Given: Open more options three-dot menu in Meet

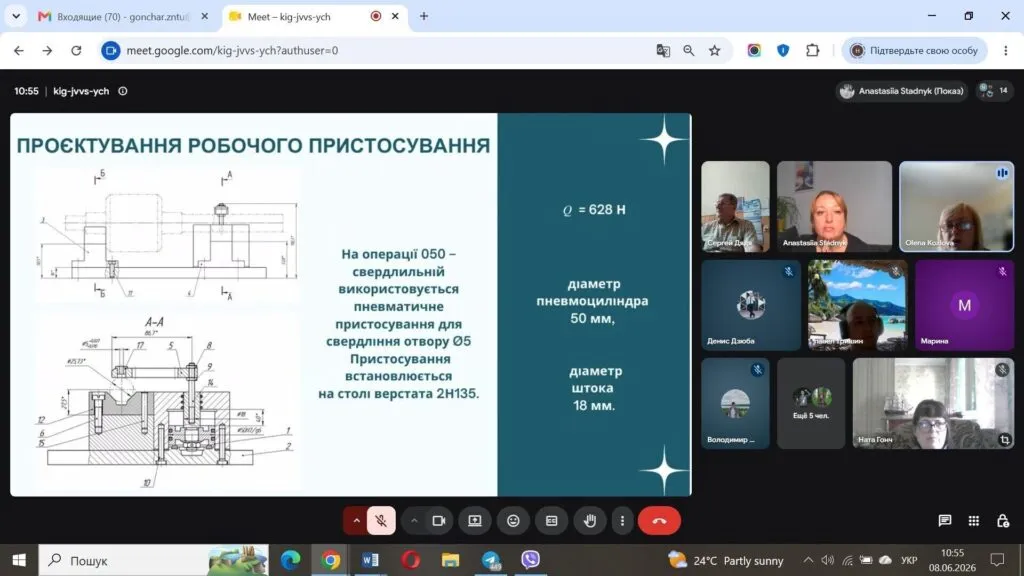Looking at the screenshot, I should tap(622, 520).
